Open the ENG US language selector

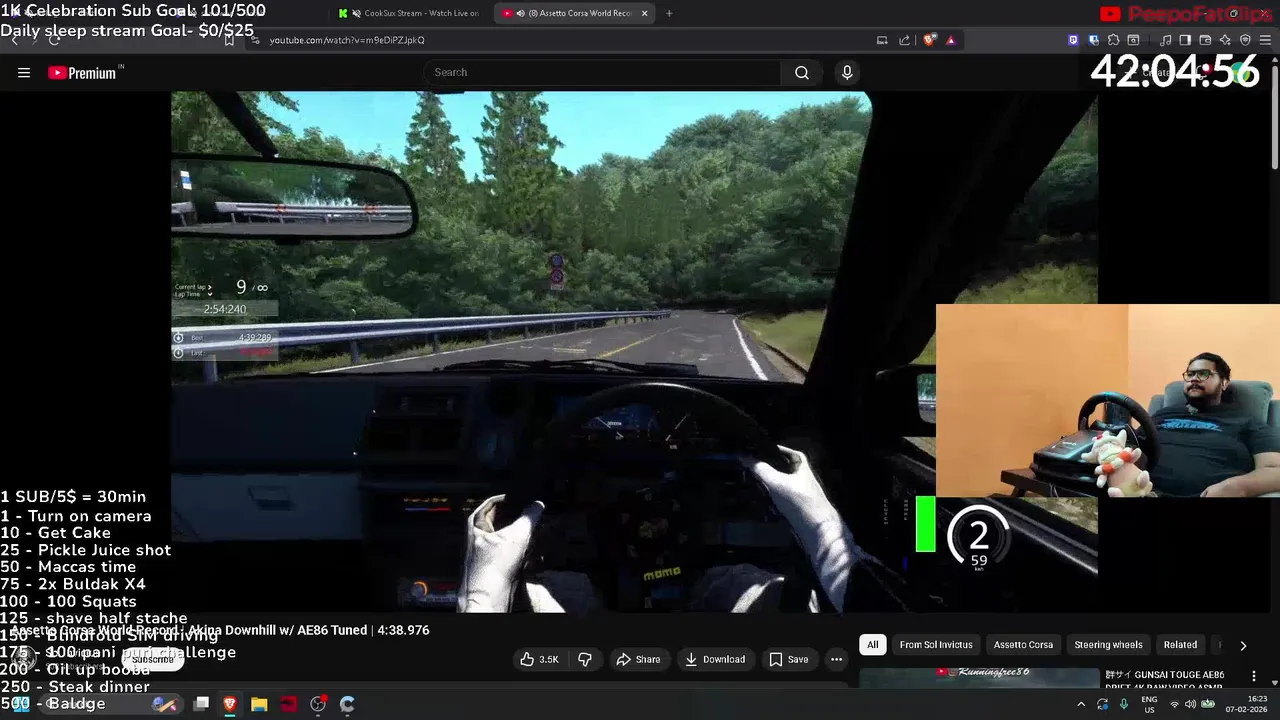click(1149, 704)
